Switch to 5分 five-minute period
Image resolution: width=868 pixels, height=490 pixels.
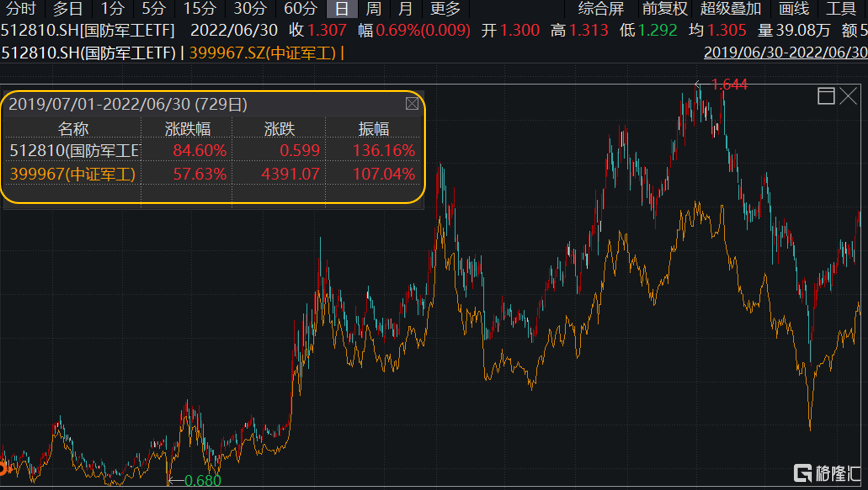[x=153, y=8]
